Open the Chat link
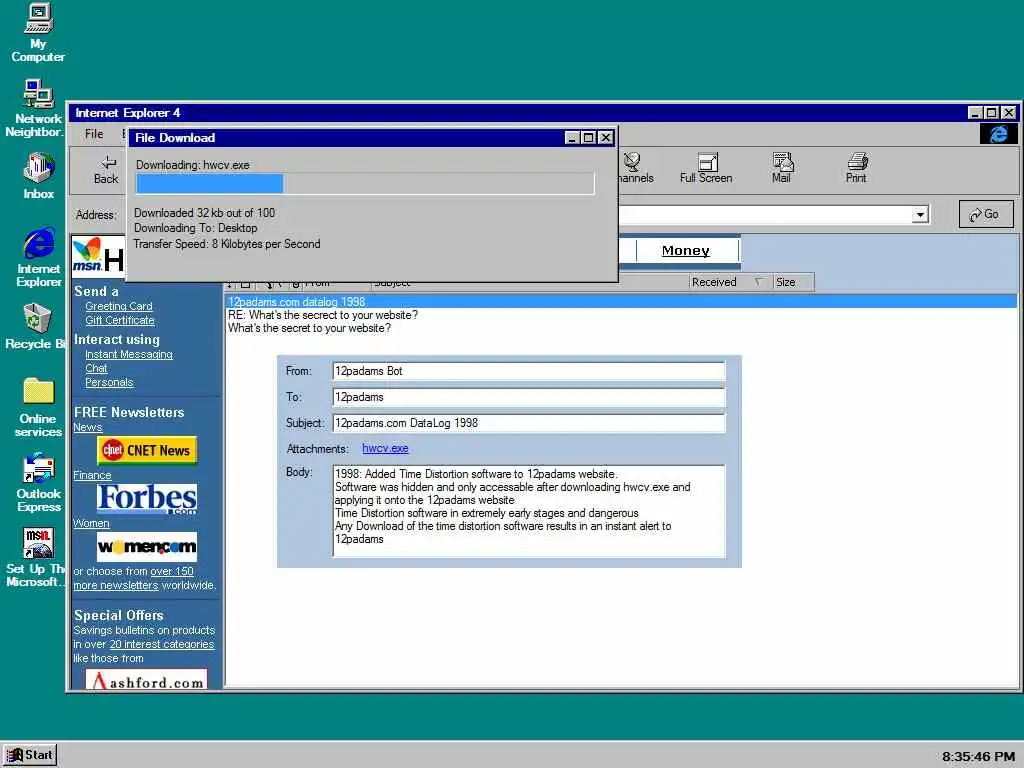 click(96, 368)
